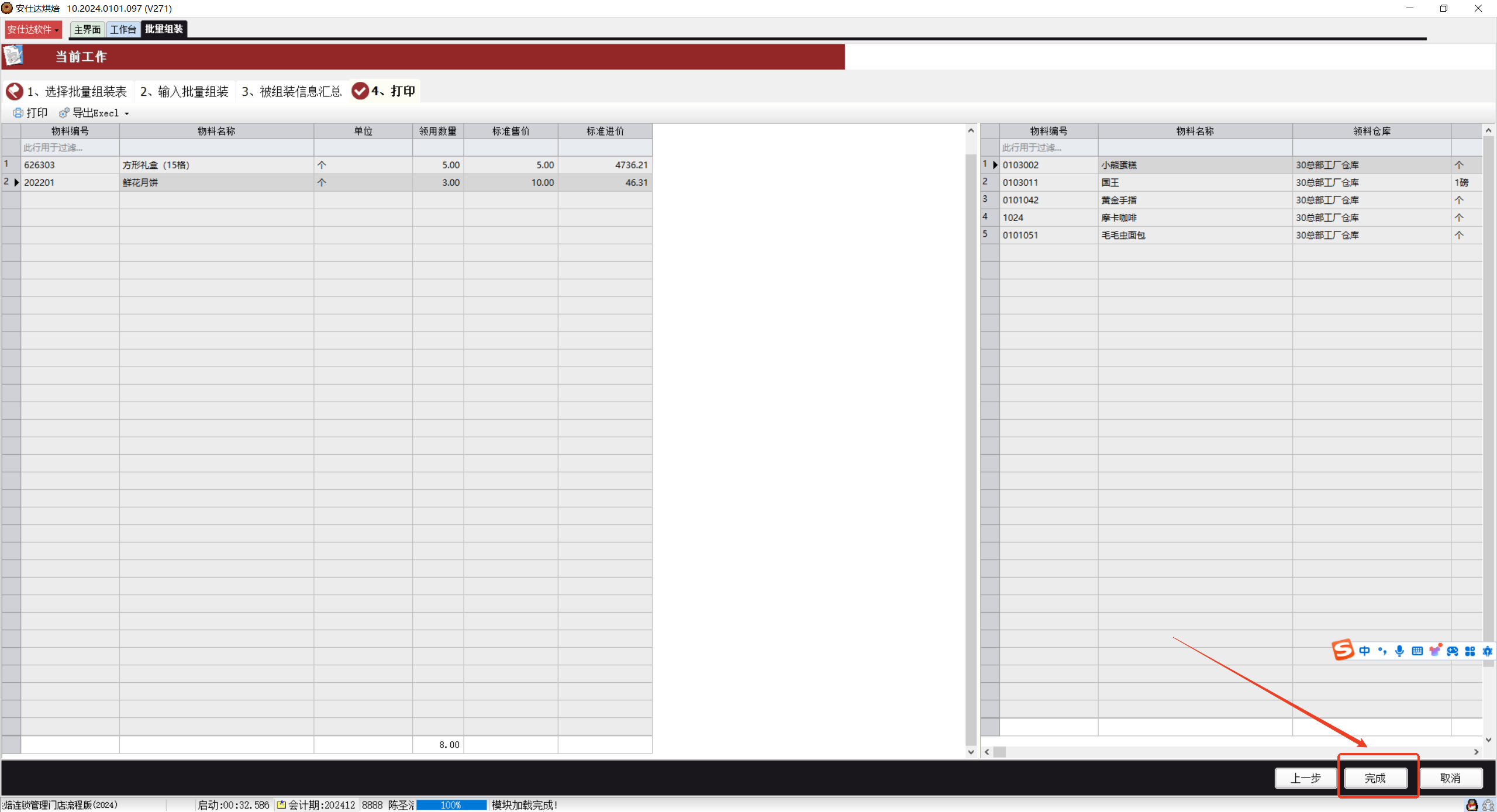
Task: Click the Sogou skin shirt icon
Action: 1435,651
